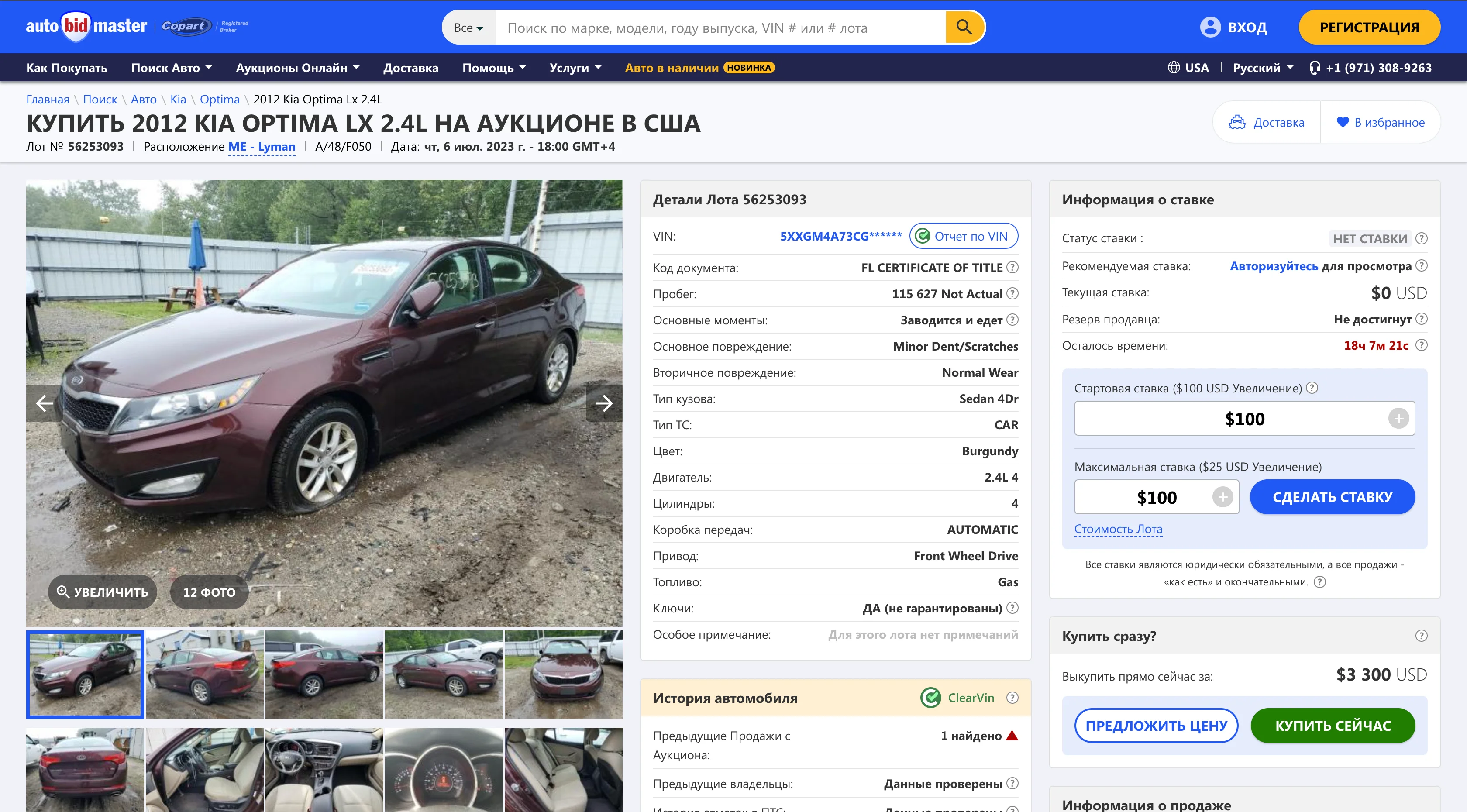
Task: Open the ME - Lyman location link
Action: coord(262,147)
